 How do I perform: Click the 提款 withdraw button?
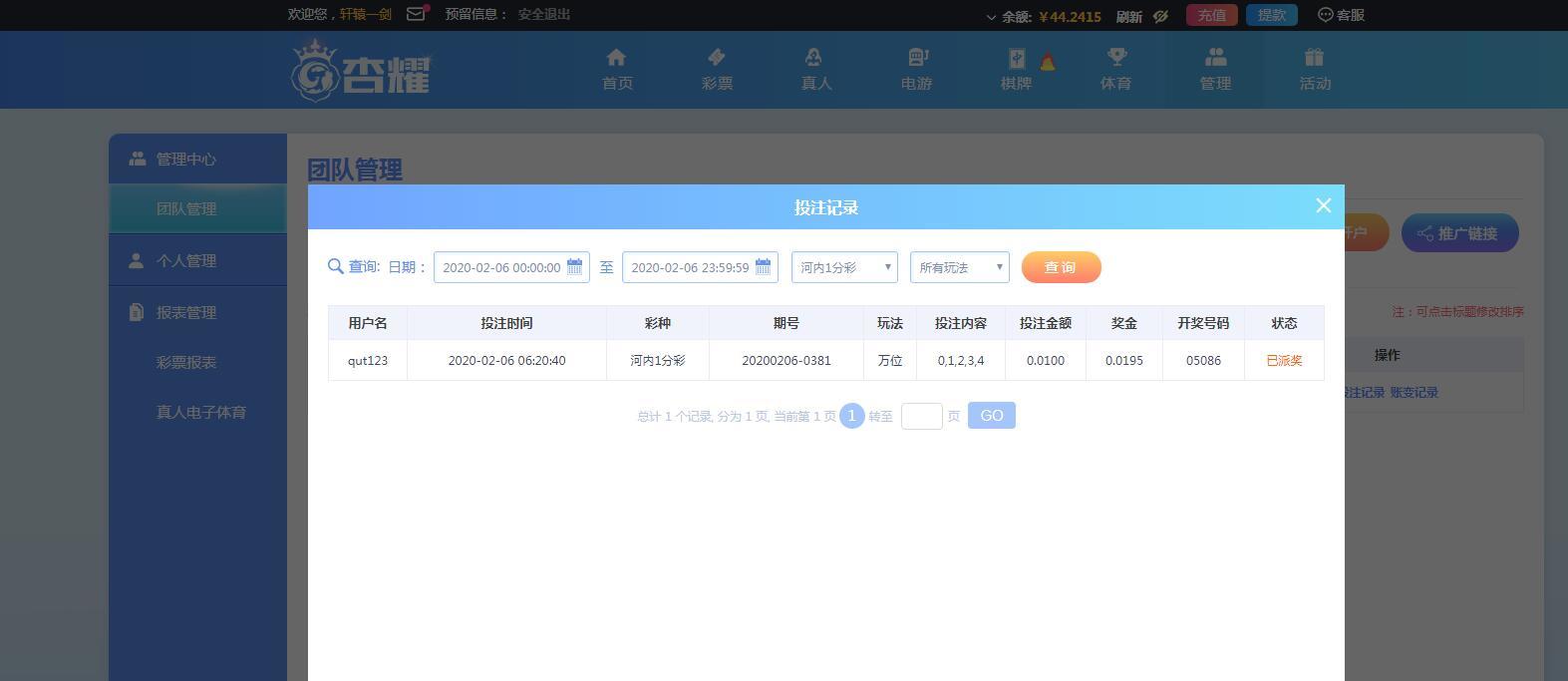click(x=1272, y=15)
